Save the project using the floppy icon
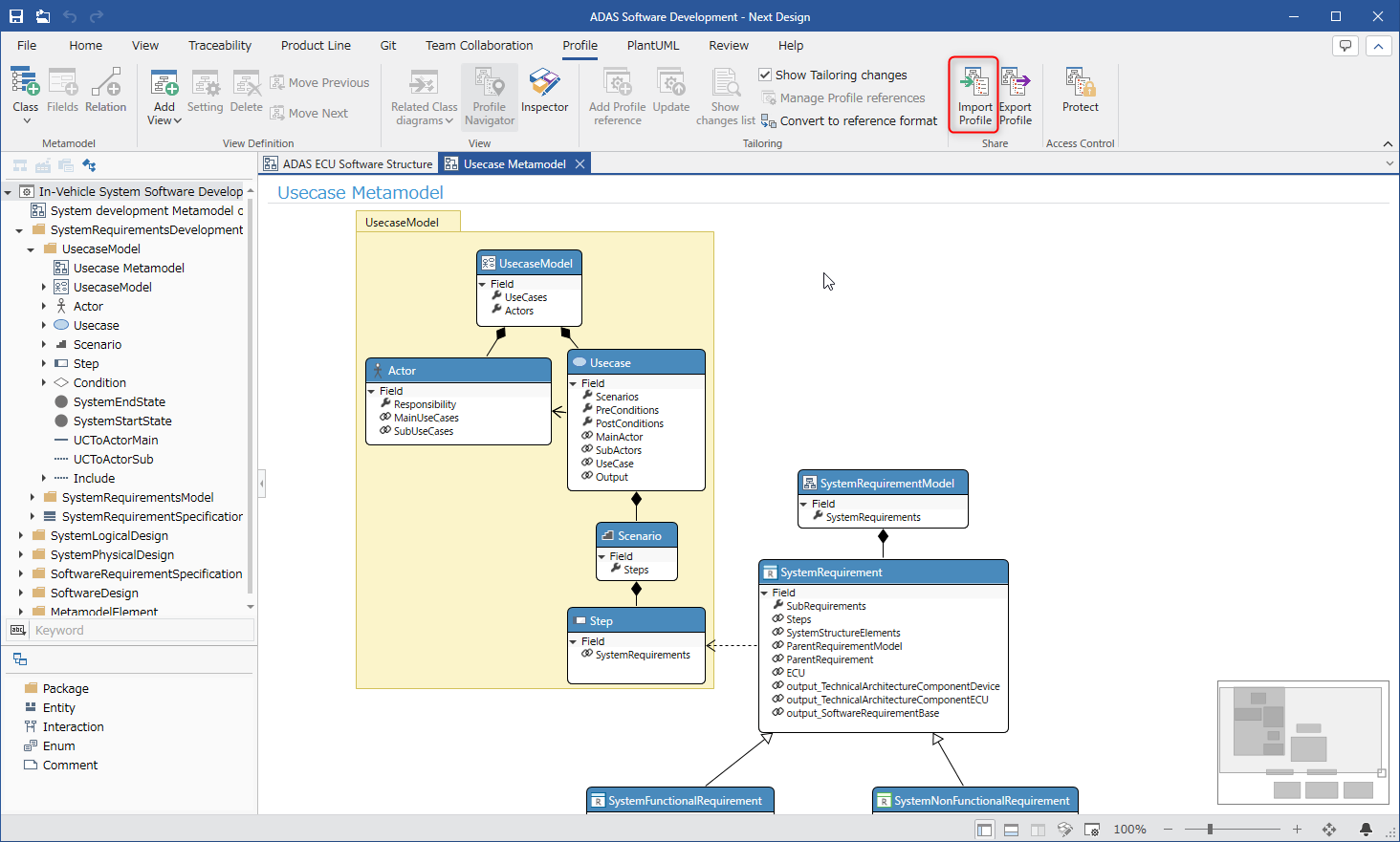Screen dimensions: 1400x842 click(x=16, y=16)
